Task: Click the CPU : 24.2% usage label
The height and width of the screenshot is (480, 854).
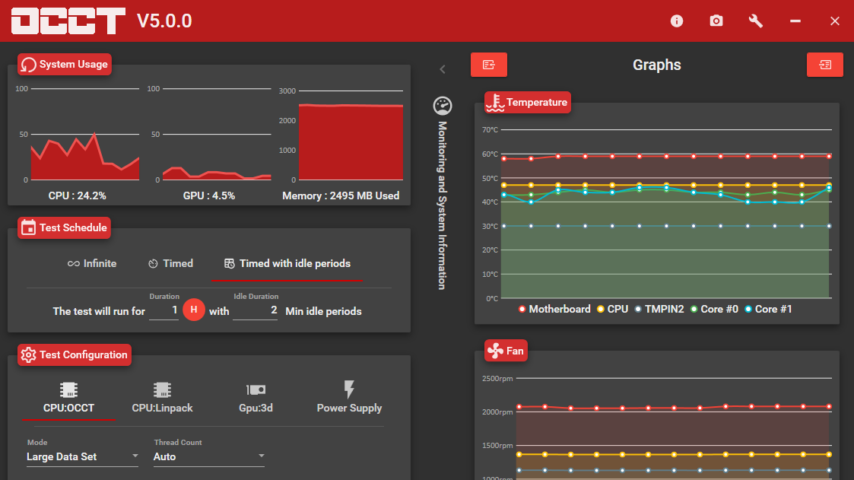Action: [77, 196]
